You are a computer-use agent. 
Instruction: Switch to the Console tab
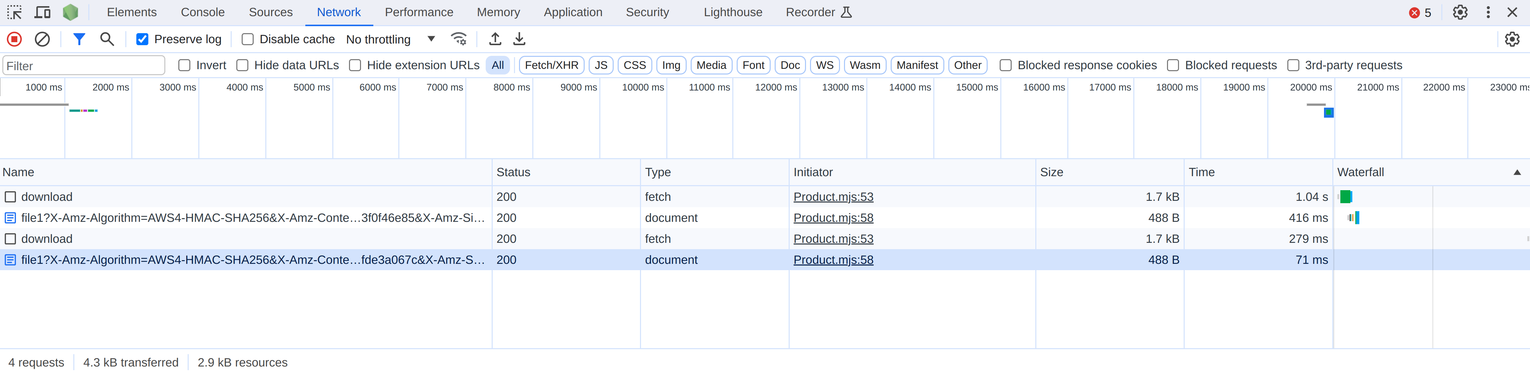[x=203, y=12]
